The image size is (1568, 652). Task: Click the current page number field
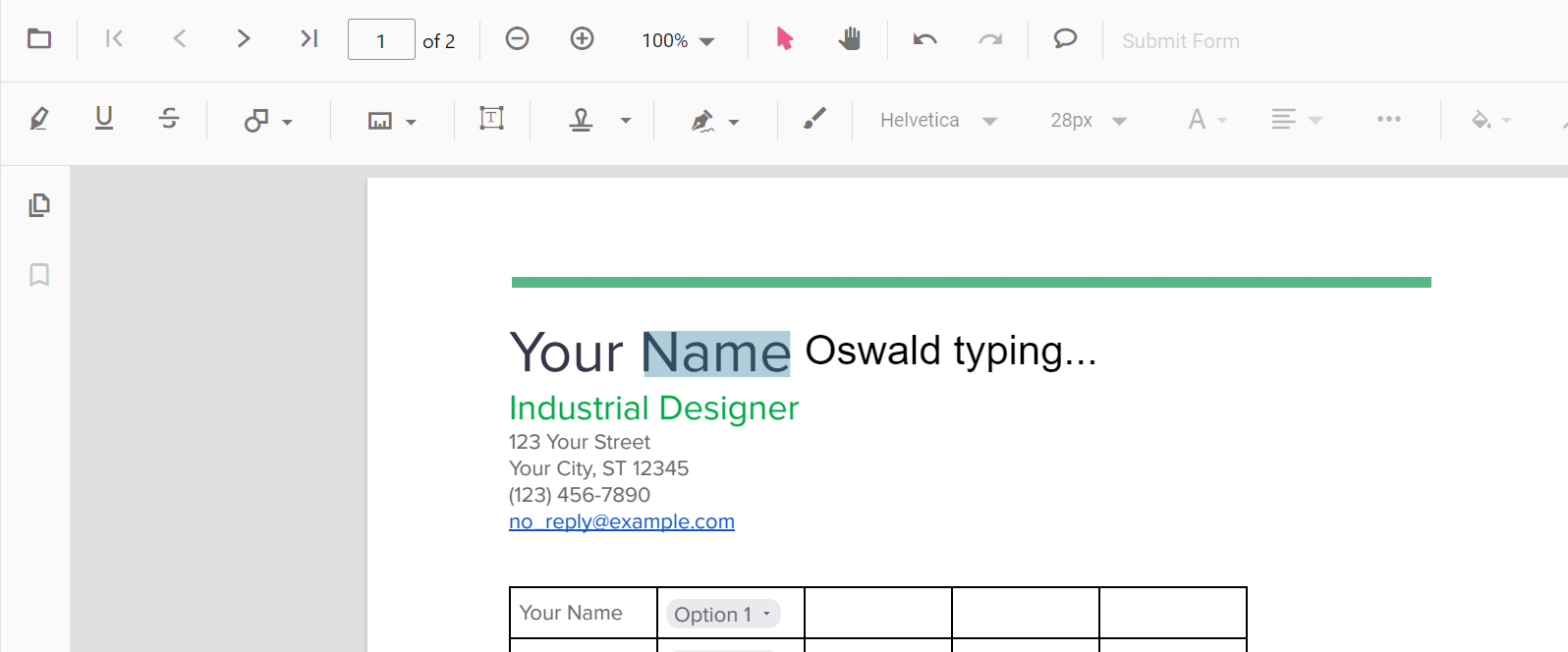pos(381,40)
